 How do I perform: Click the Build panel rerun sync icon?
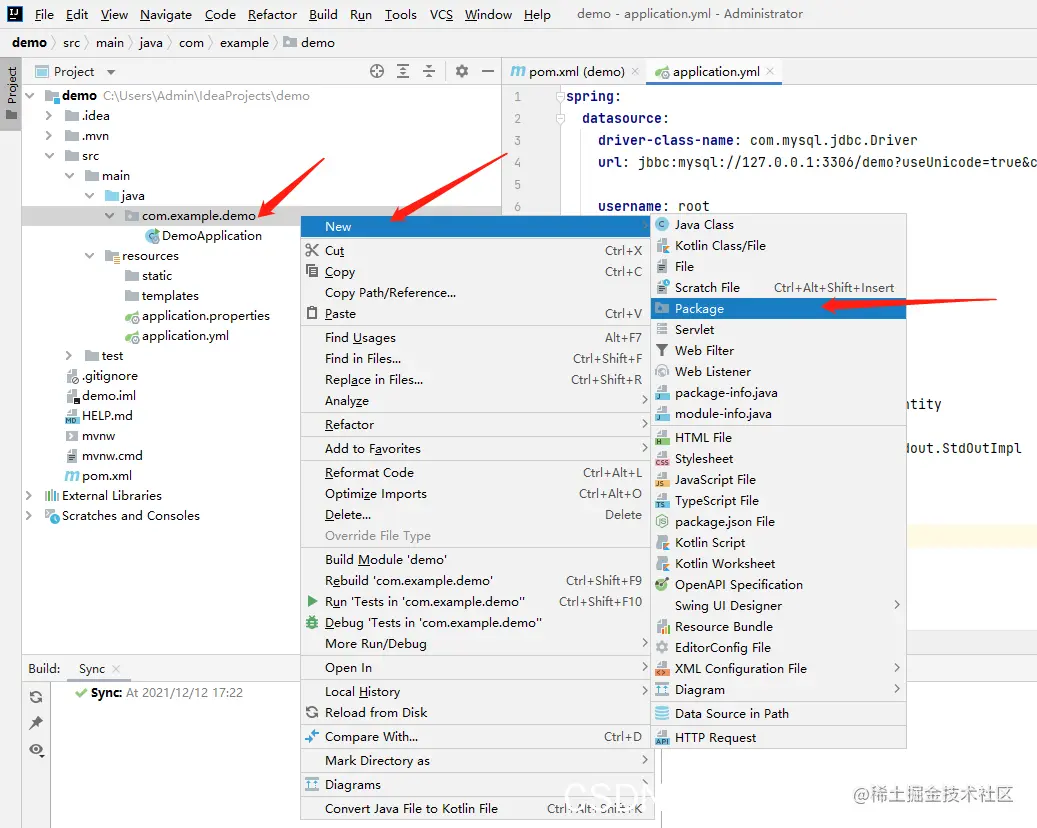(x=36, y=696)
